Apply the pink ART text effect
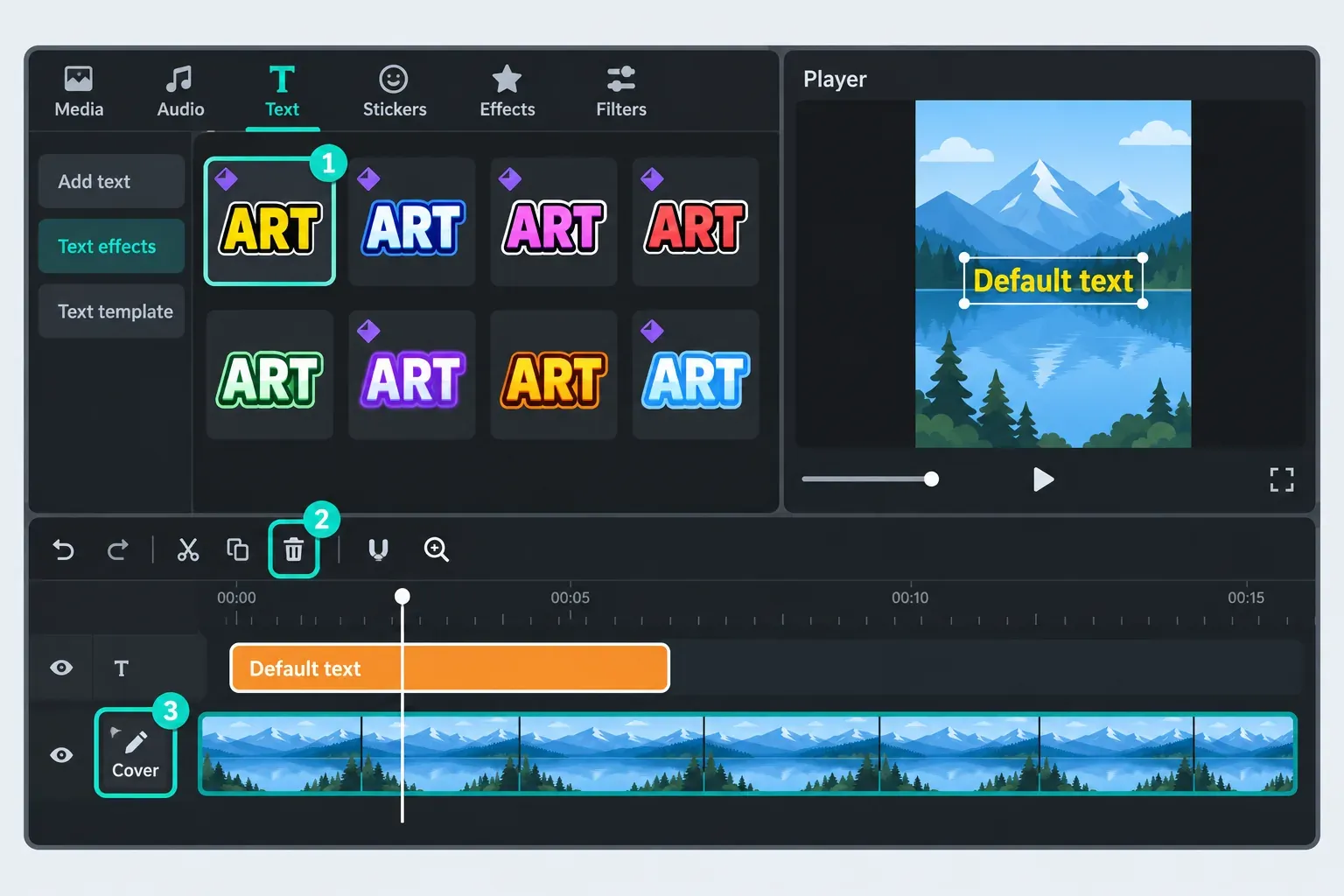The width and height of the screenshot is (1344, 896). coord(554,222)
